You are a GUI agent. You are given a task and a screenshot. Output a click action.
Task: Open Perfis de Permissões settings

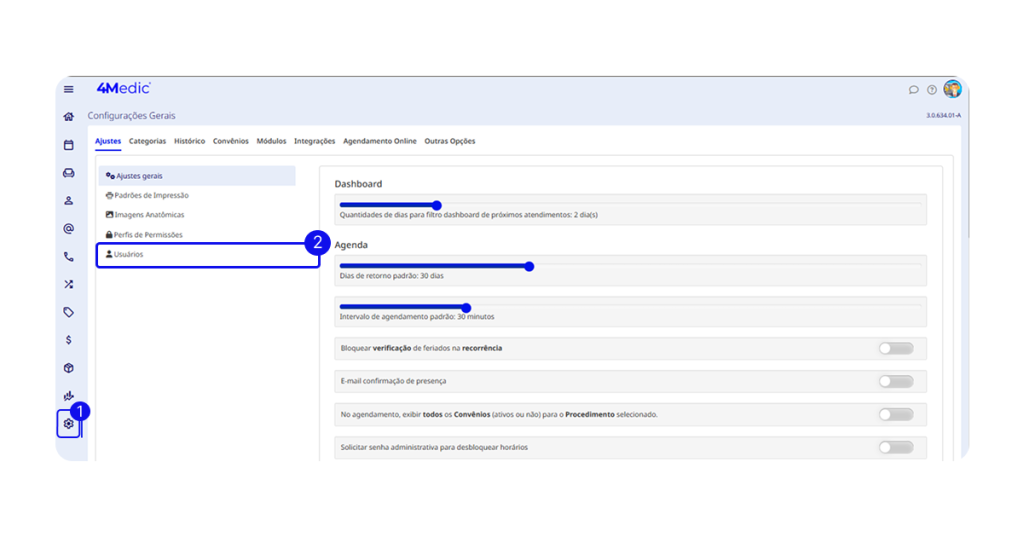(148, 235)
